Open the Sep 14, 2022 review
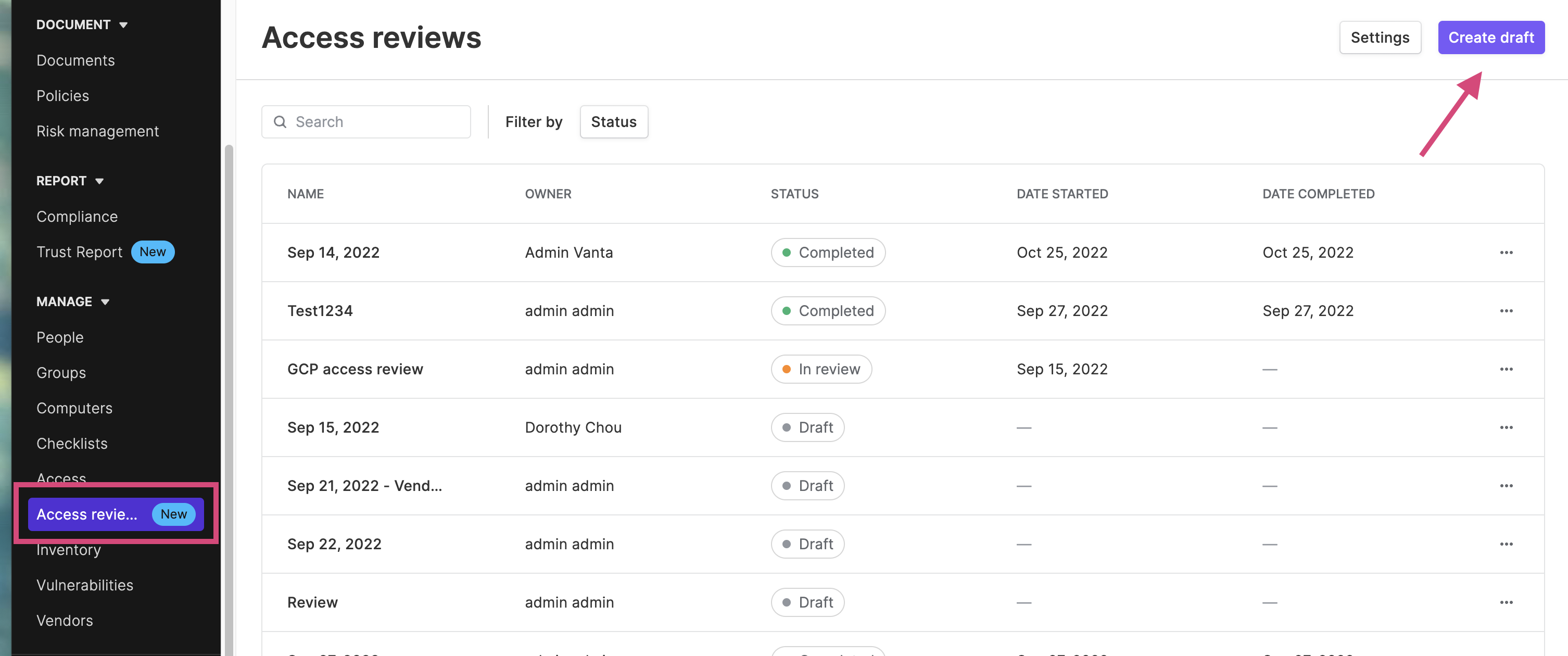Screen dimensions: 1568x656 coord(333,253)
